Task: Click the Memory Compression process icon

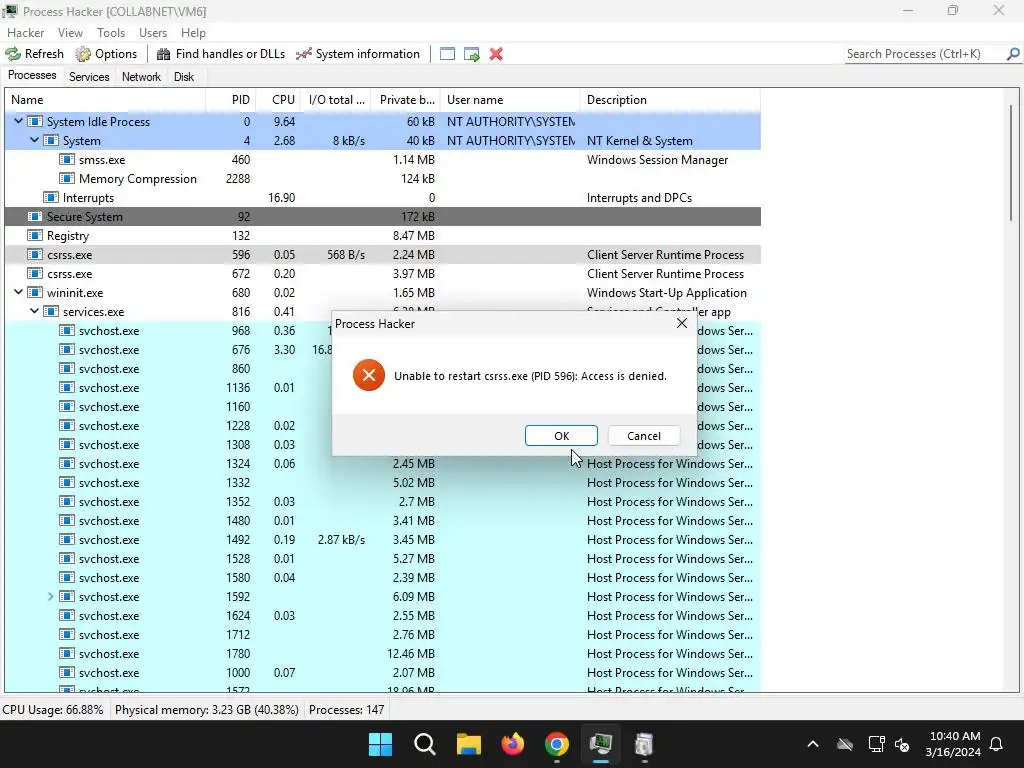Action: pos(67,178)
